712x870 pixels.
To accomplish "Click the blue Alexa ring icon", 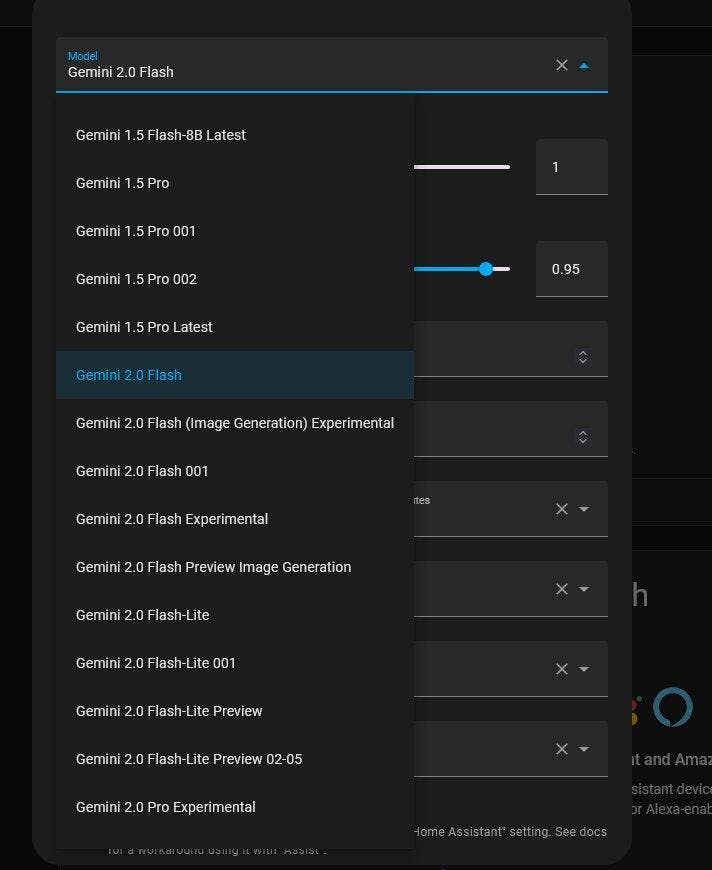I will tap(672, 707).
